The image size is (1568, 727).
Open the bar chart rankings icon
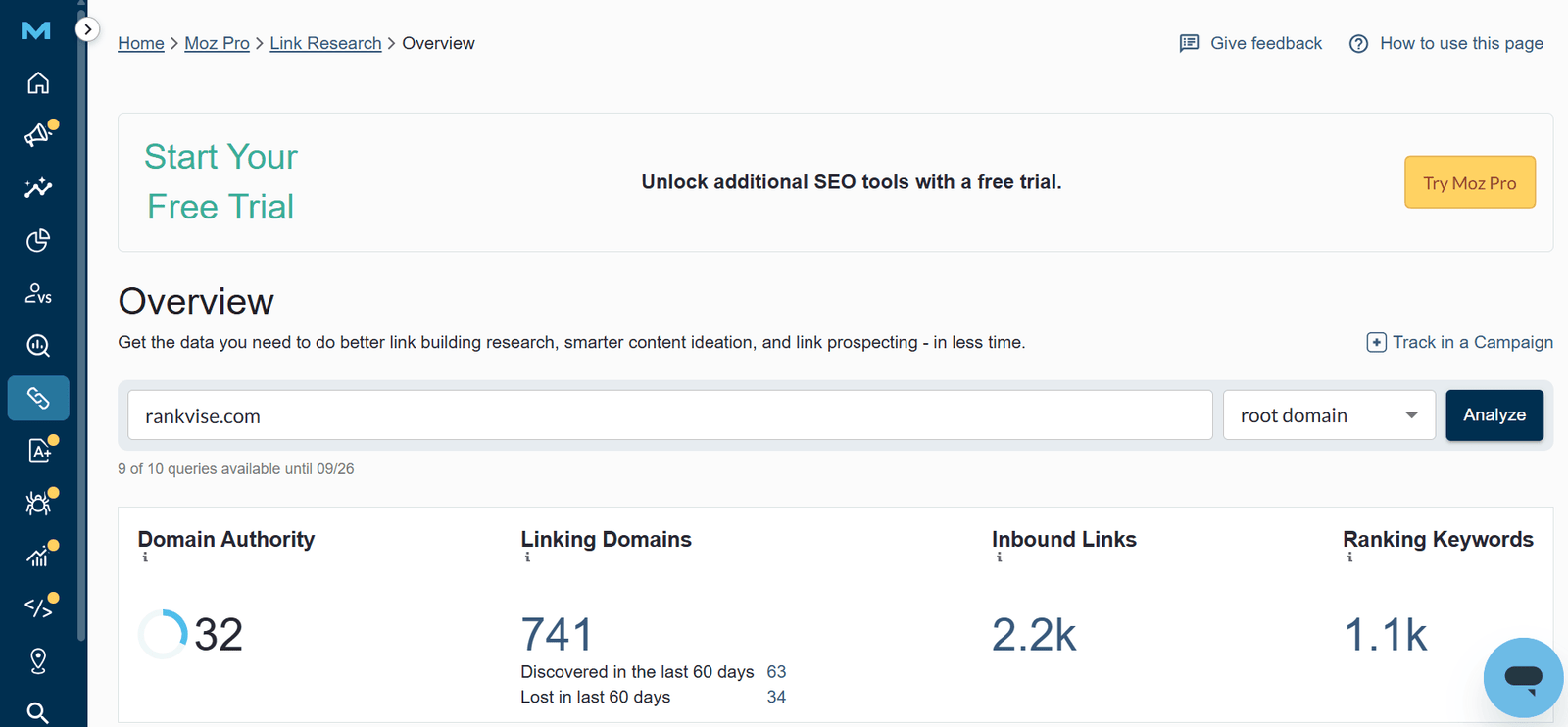point(38,556)
